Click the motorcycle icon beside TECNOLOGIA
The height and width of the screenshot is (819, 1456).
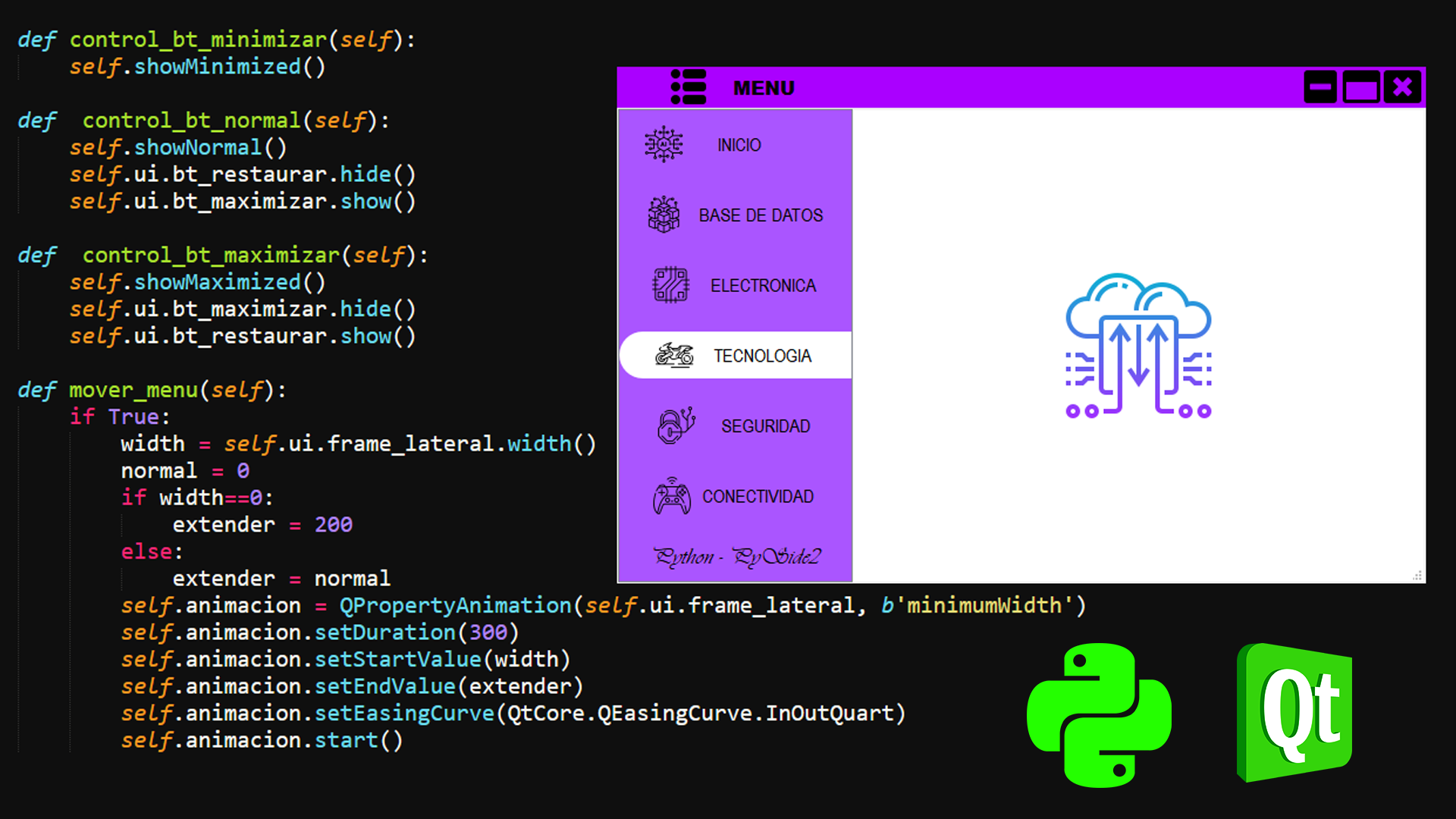[x=674, y=355]
